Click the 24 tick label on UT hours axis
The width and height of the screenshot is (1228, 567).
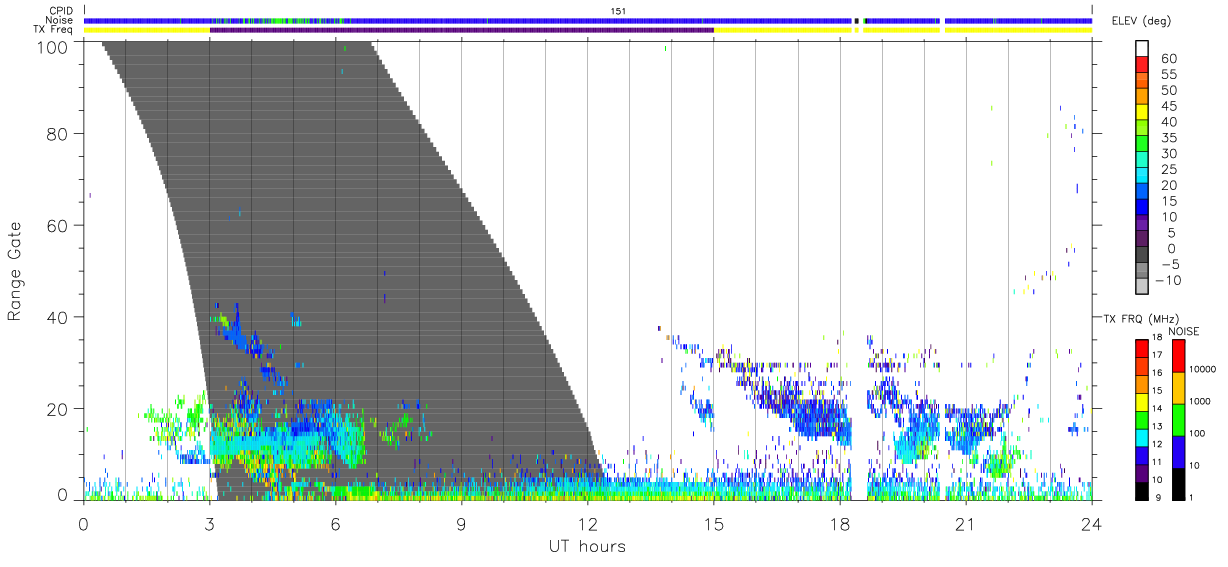[1092, 524]
